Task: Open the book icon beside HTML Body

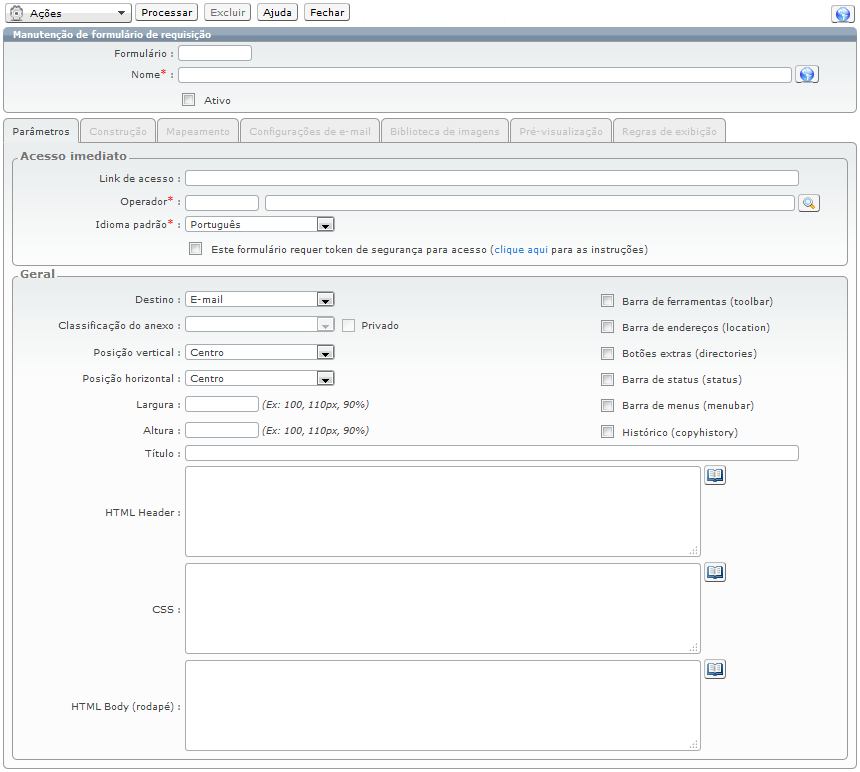Action: pyautogui.click(x=715, y=669)
